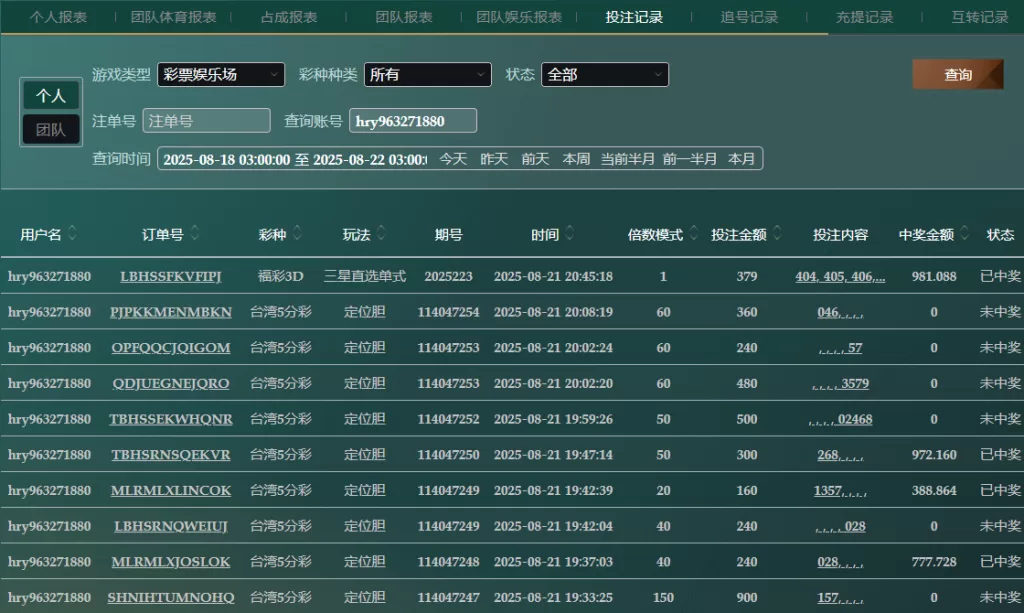Sort by 倍数模式 column arrows

point(694,232)
